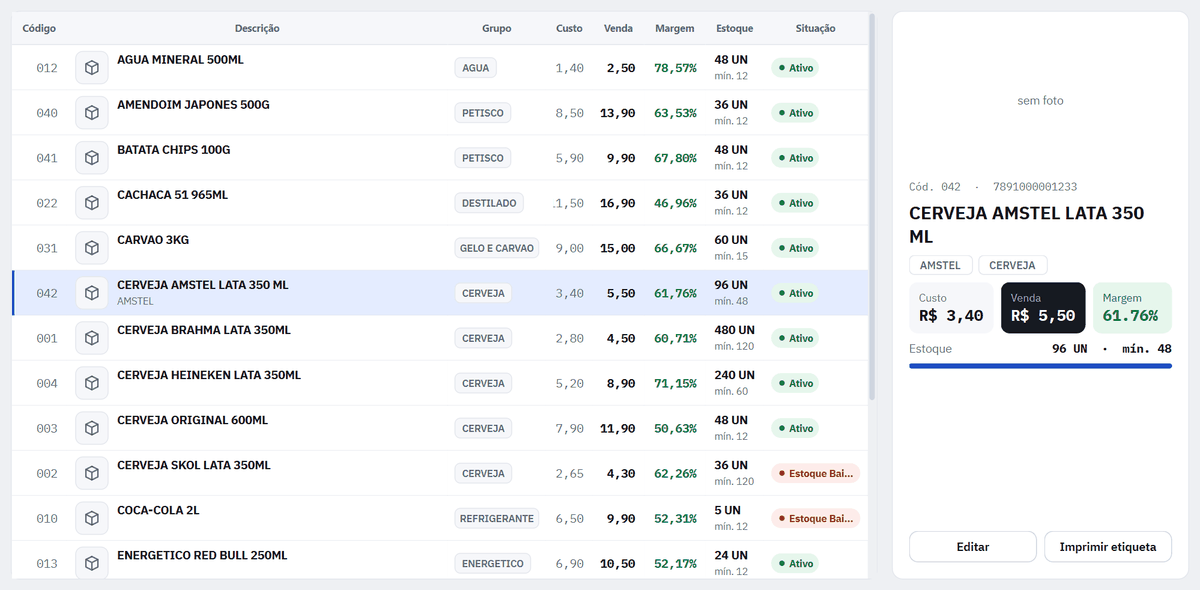The image size is (1200, 590).
Task: Click the AMSTEL tag in the detail panel
Action: click(940, 265)
